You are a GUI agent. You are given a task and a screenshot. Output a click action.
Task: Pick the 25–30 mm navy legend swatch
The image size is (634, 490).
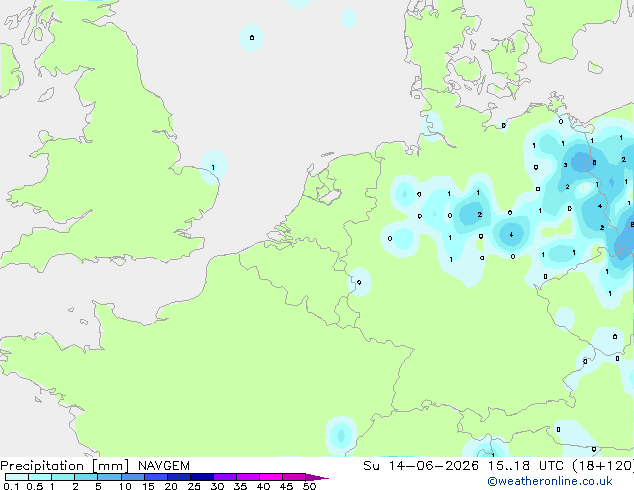(201, 477)
